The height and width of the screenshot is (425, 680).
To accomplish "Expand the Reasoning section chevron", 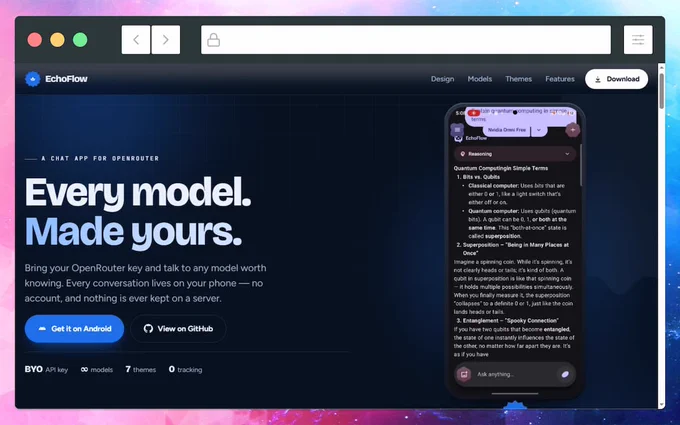I will pyautogui.click(x=567, y=154).
